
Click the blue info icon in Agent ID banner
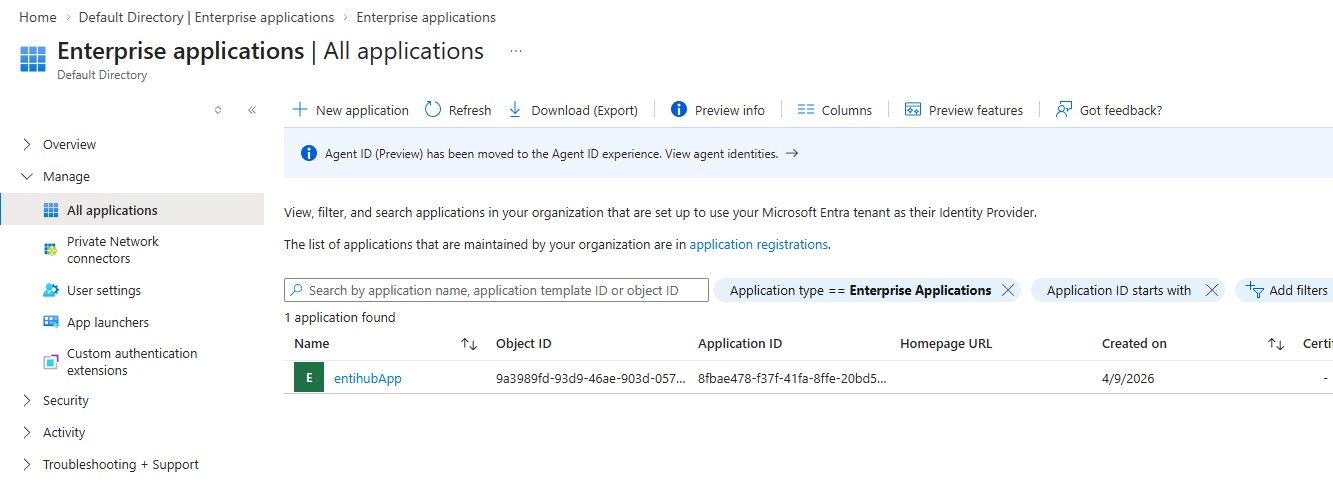tap(309, 154)
